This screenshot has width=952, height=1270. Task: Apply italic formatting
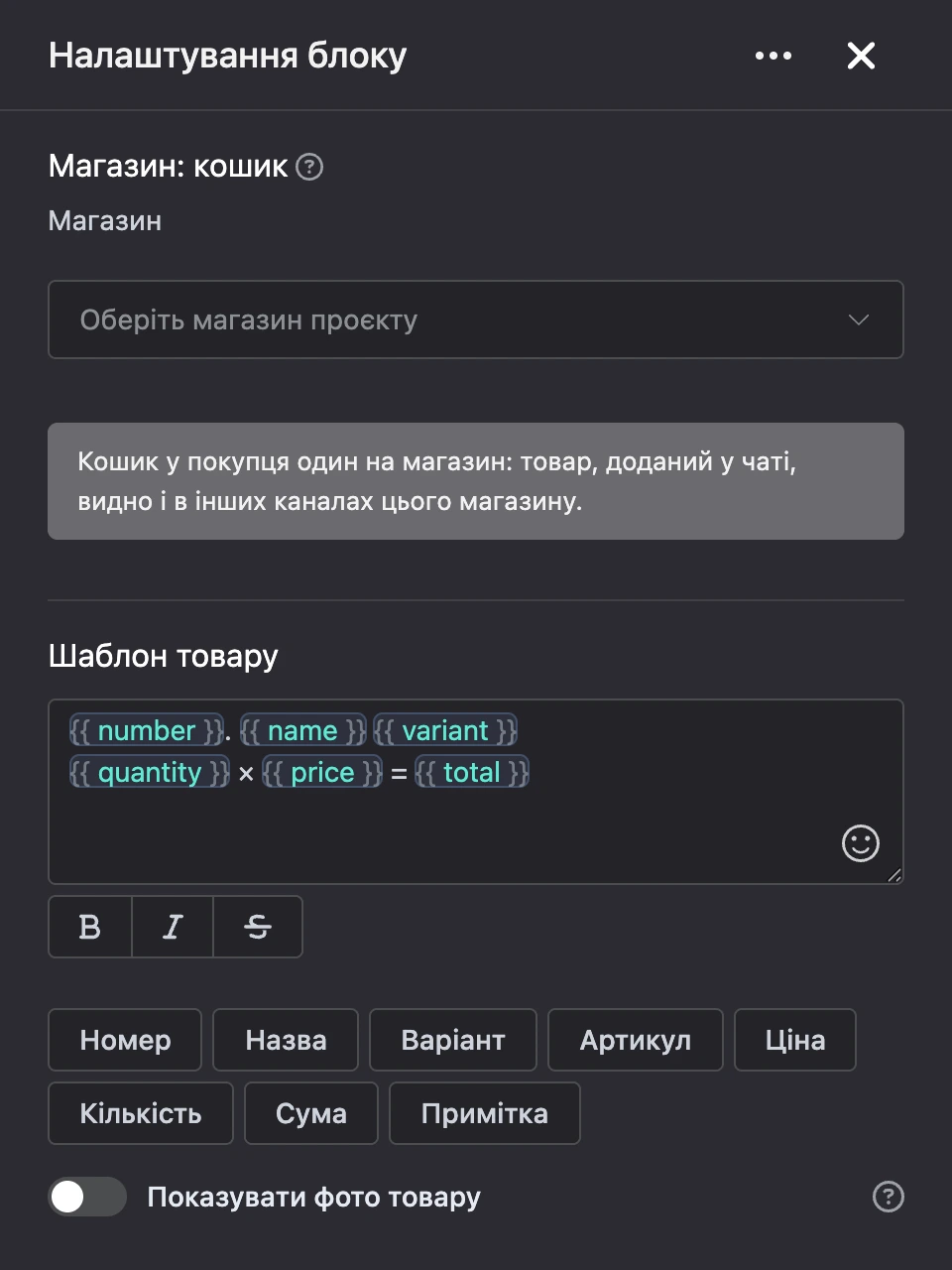(x=173, y=927)
